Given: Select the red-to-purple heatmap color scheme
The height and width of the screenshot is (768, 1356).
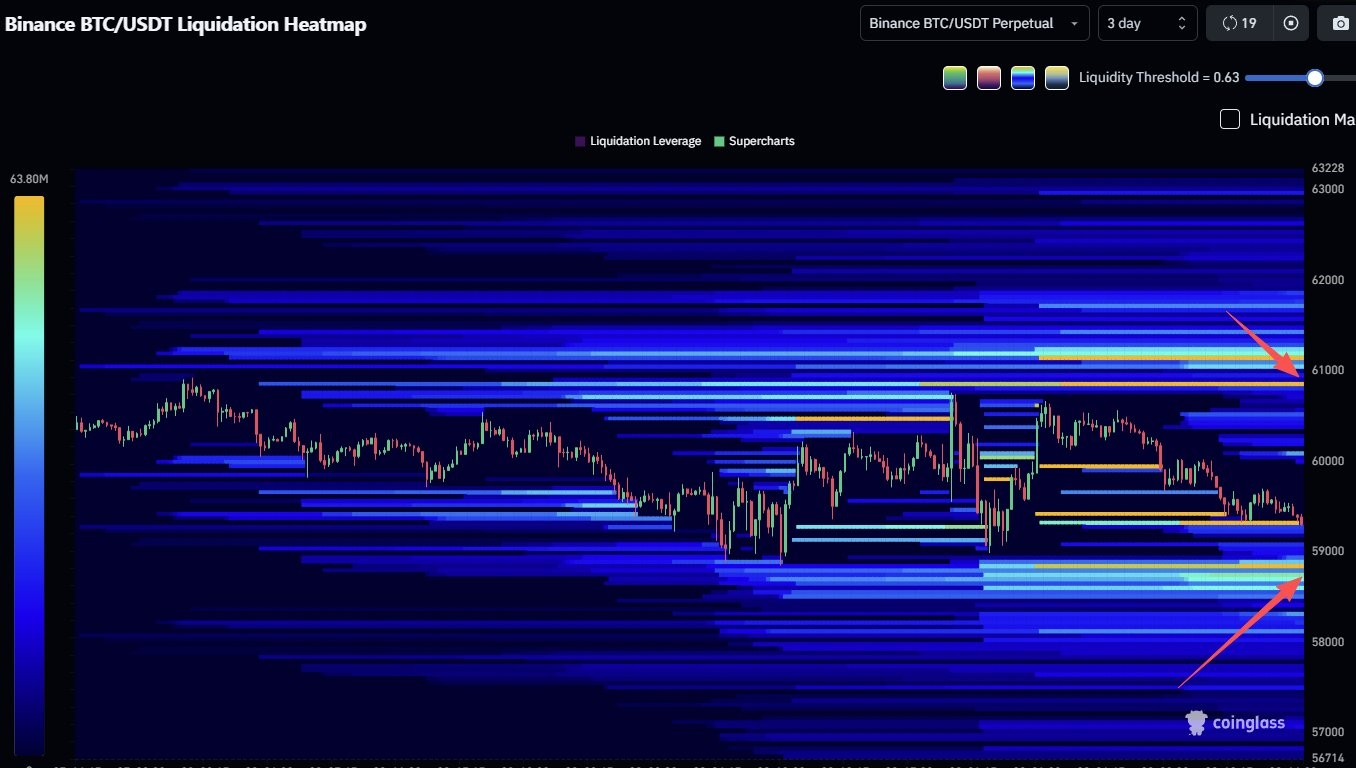Looking at the screenshot, I should [x=989, y=78].
